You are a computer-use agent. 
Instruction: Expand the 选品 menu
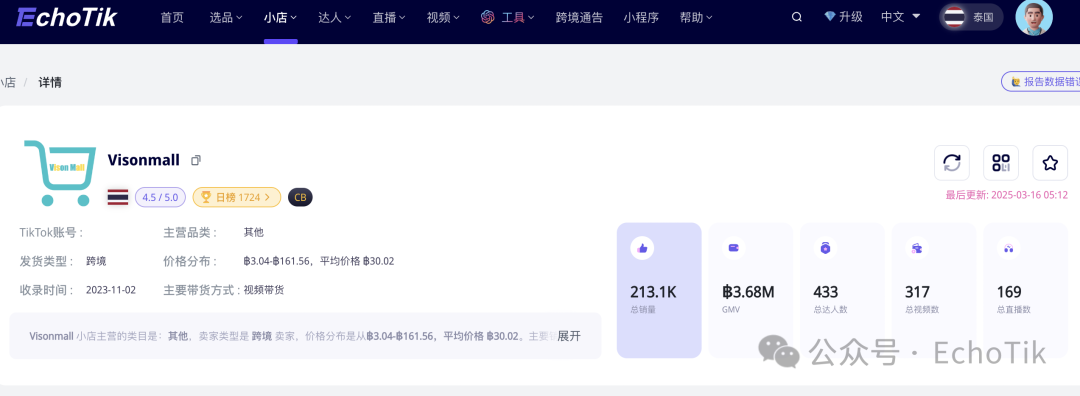(226, 18)
